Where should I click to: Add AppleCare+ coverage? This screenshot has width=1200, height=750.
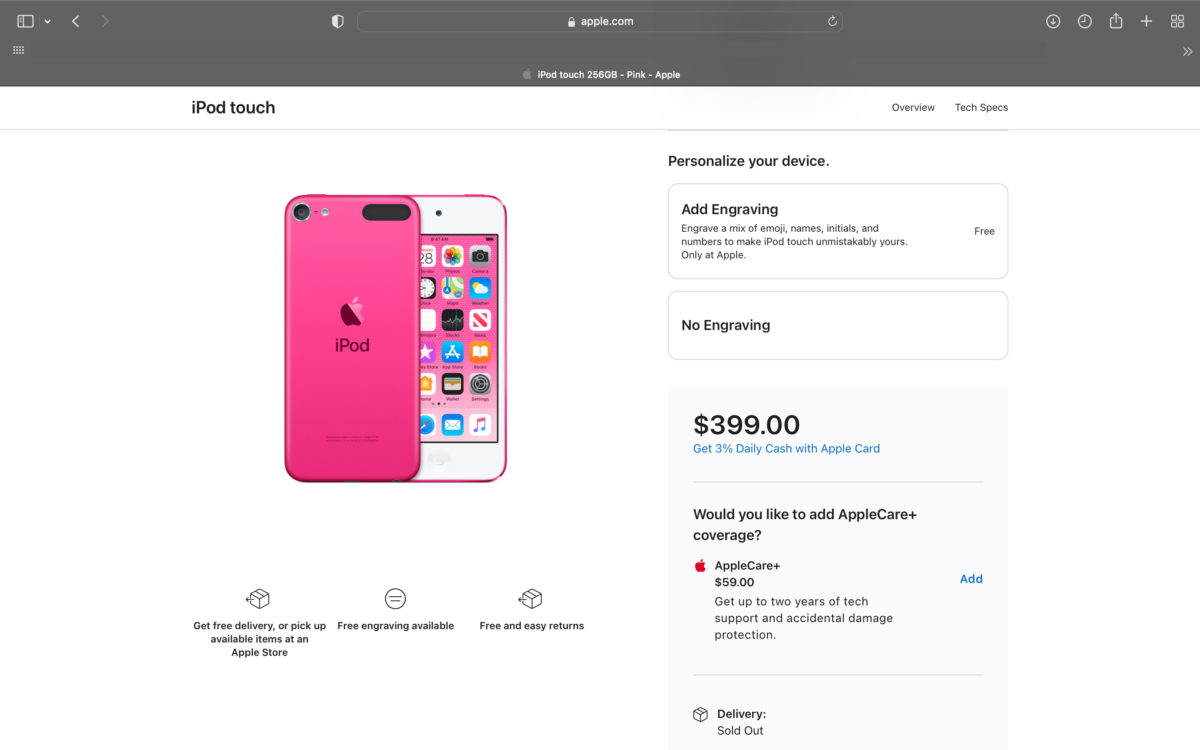tap(971, 579)
